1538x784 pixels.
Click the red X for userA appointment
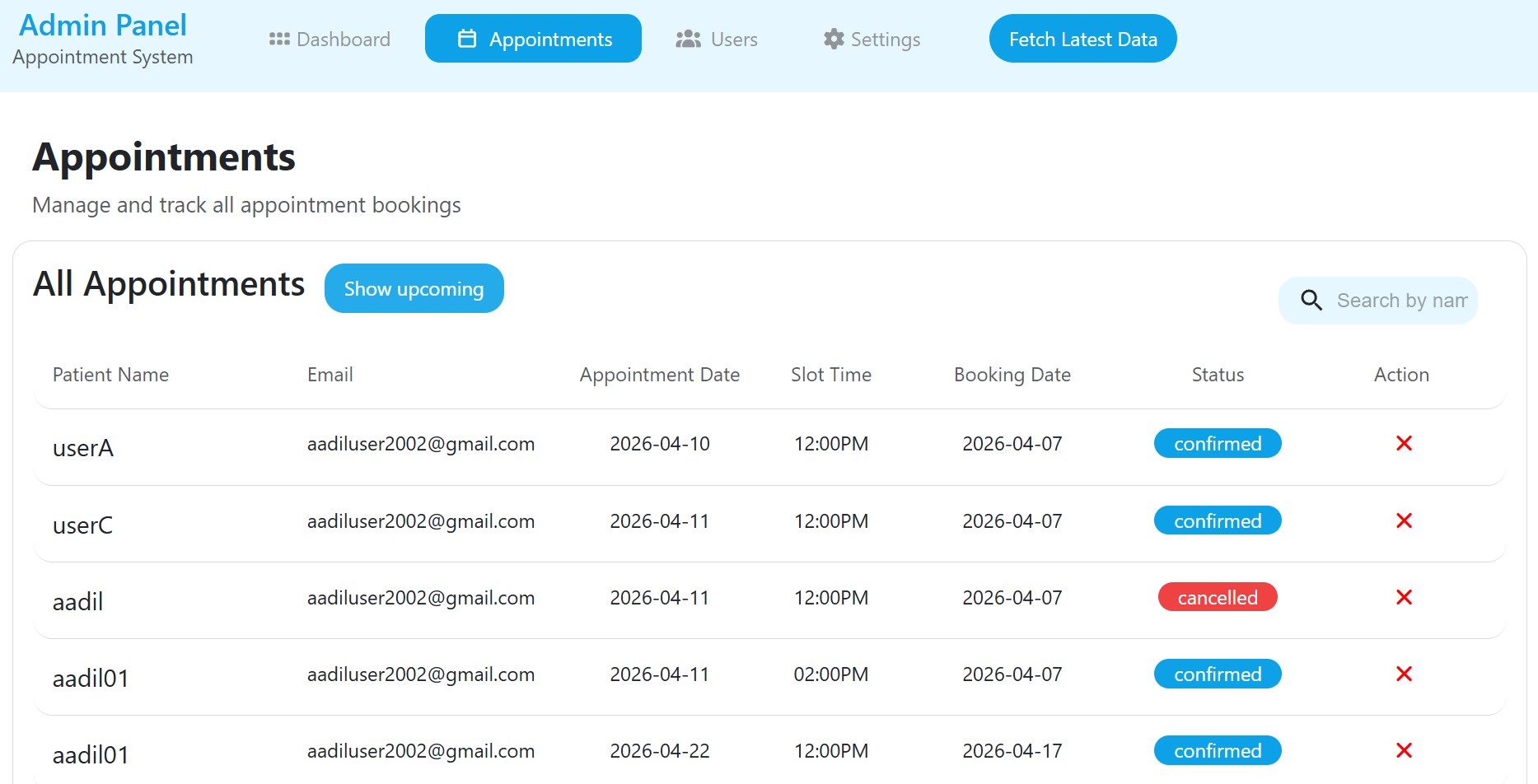[1404, 443]
